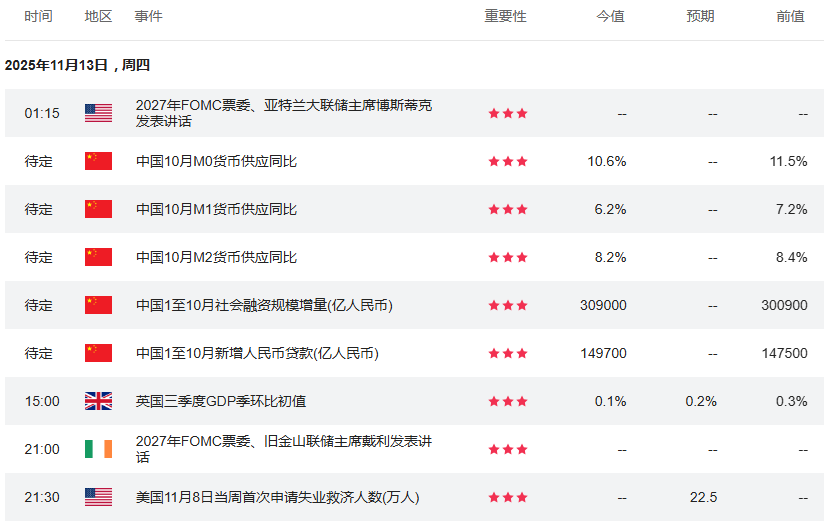Click US flag in 01:15 Bostic speech row
824x522 pixels.
(x=98, y=113)
